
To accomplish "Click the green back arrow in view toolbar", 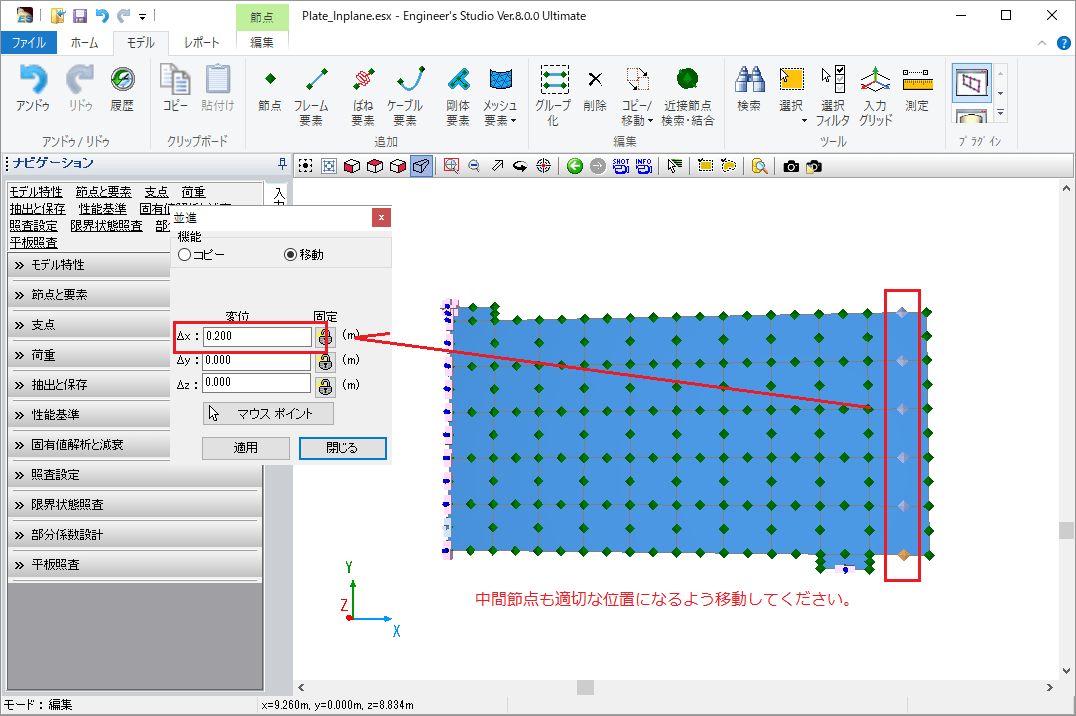I will tap(575, 166).
